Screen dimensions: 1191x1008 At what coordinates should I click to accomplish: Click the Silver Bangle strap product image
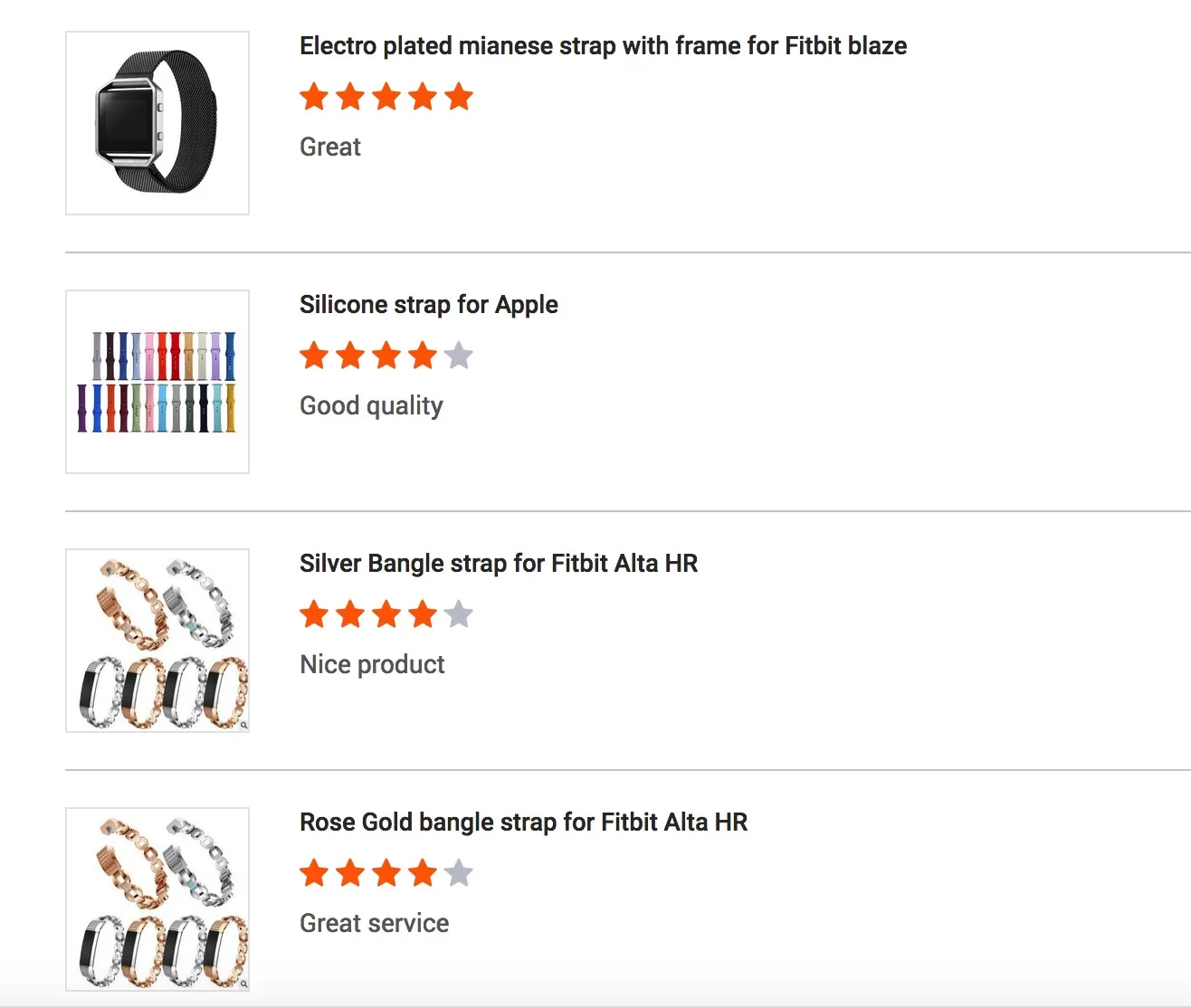157,641
